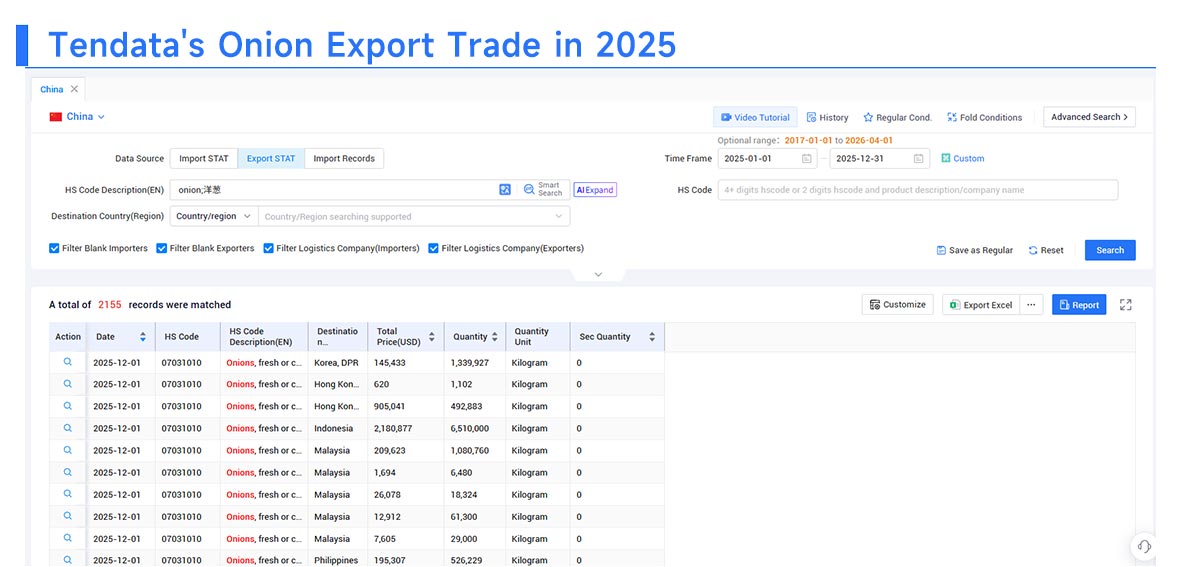Click magnifier icon for Indonesia row
Viewport: 1190px width, 567px height.
click(68, 428)
